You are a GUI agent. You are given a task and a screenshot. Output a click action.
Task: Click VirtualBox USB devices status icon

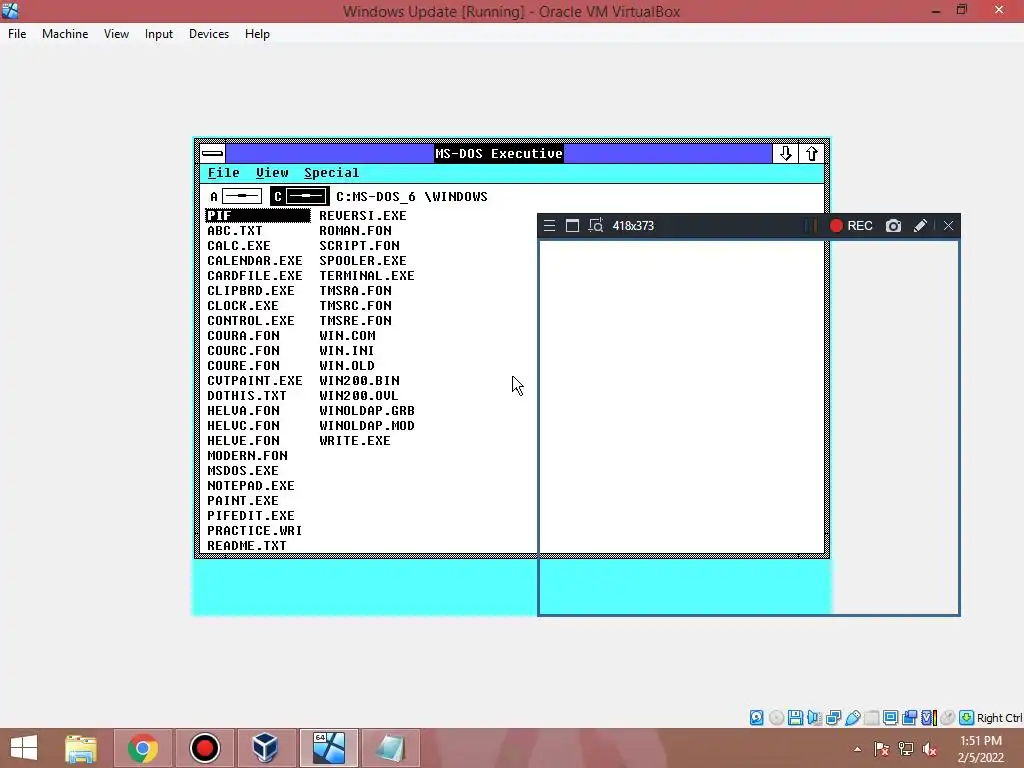[x=852, y=718]
